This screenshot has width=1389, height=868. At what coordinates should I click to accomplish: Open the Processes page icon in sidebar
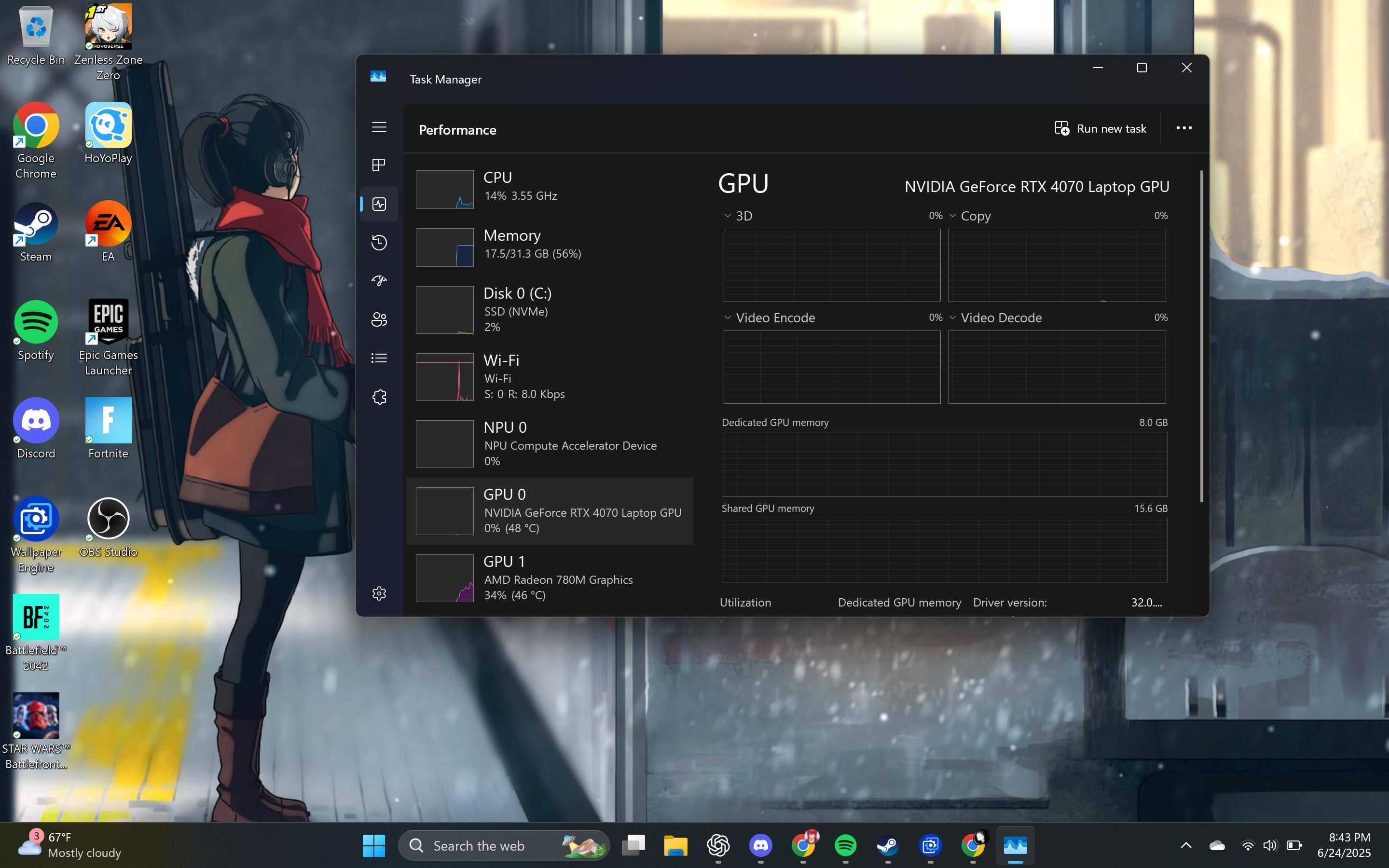(379, 165)
